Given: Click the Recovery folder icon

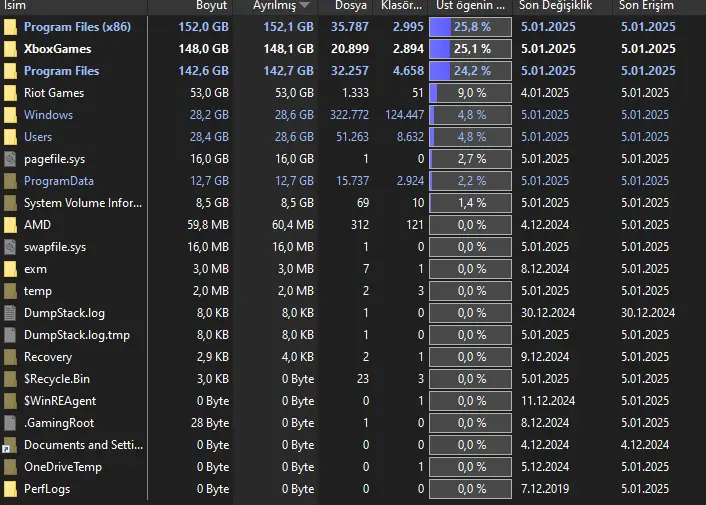Looking at the screenshot, I should click(10, 357).
